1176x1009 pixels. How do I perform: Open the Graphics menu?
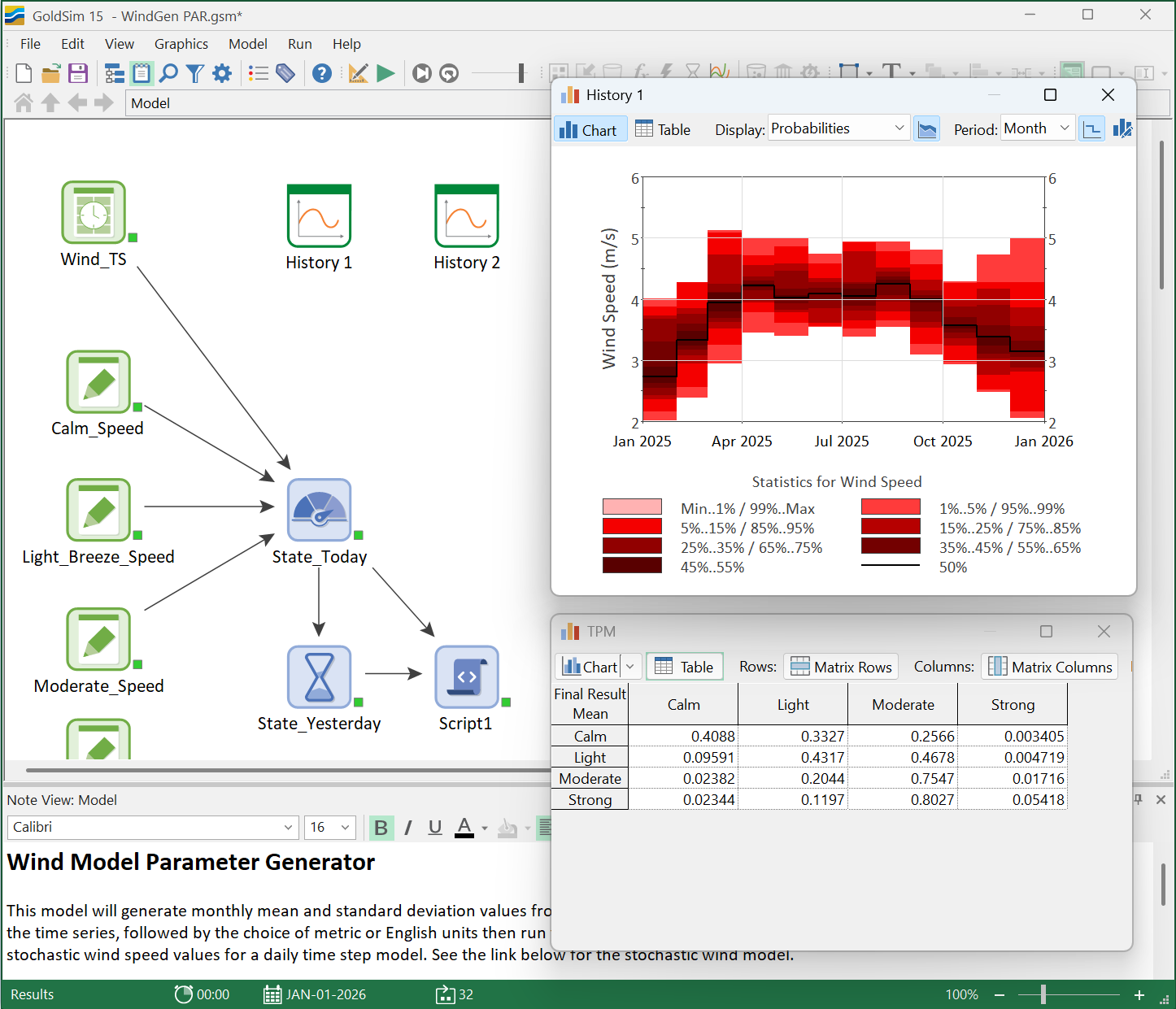(x=181, y=44)
